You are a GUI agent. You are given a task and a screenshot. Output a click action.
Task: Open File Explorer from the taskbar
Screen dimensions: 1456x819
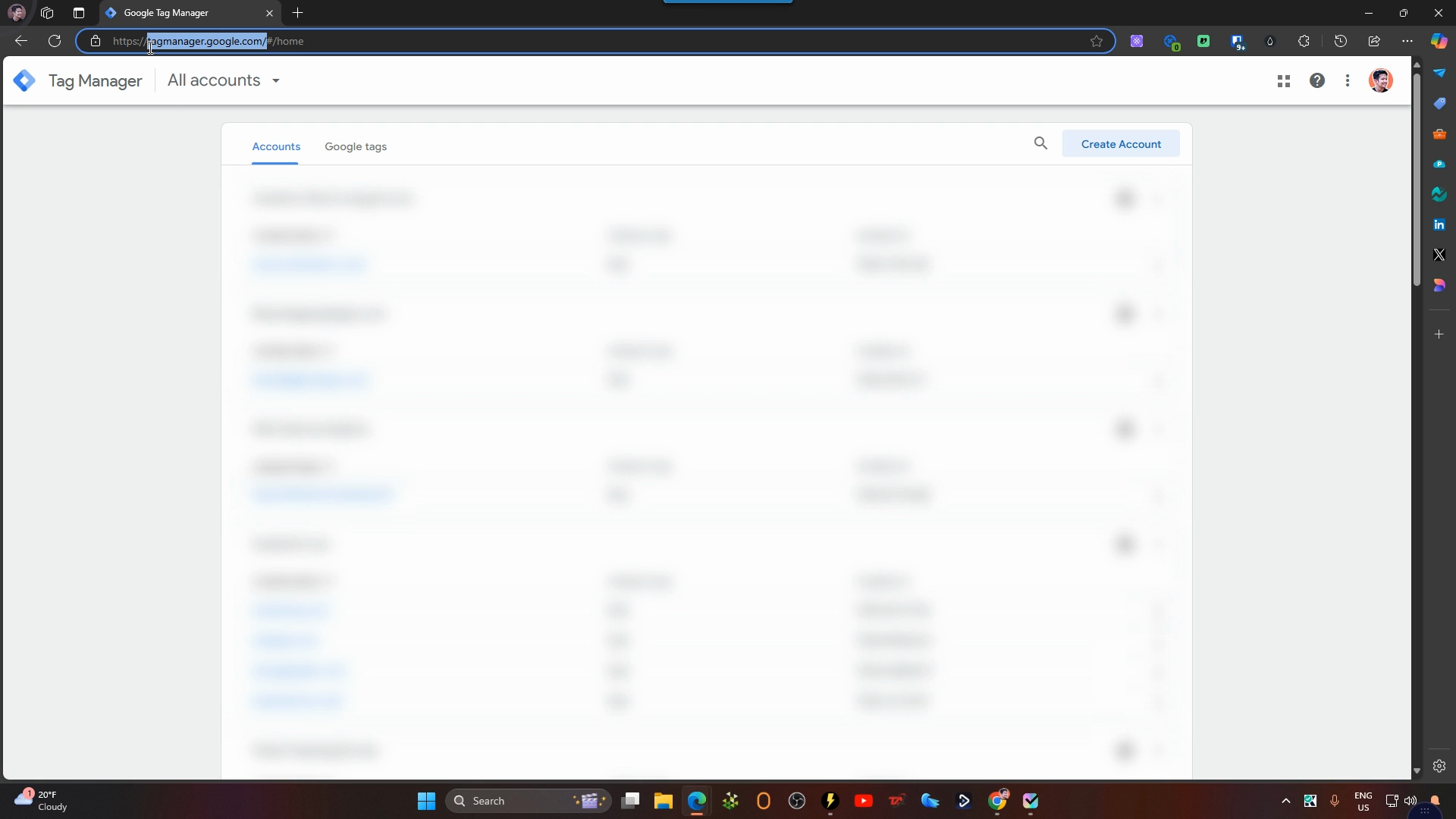(664, 801)
